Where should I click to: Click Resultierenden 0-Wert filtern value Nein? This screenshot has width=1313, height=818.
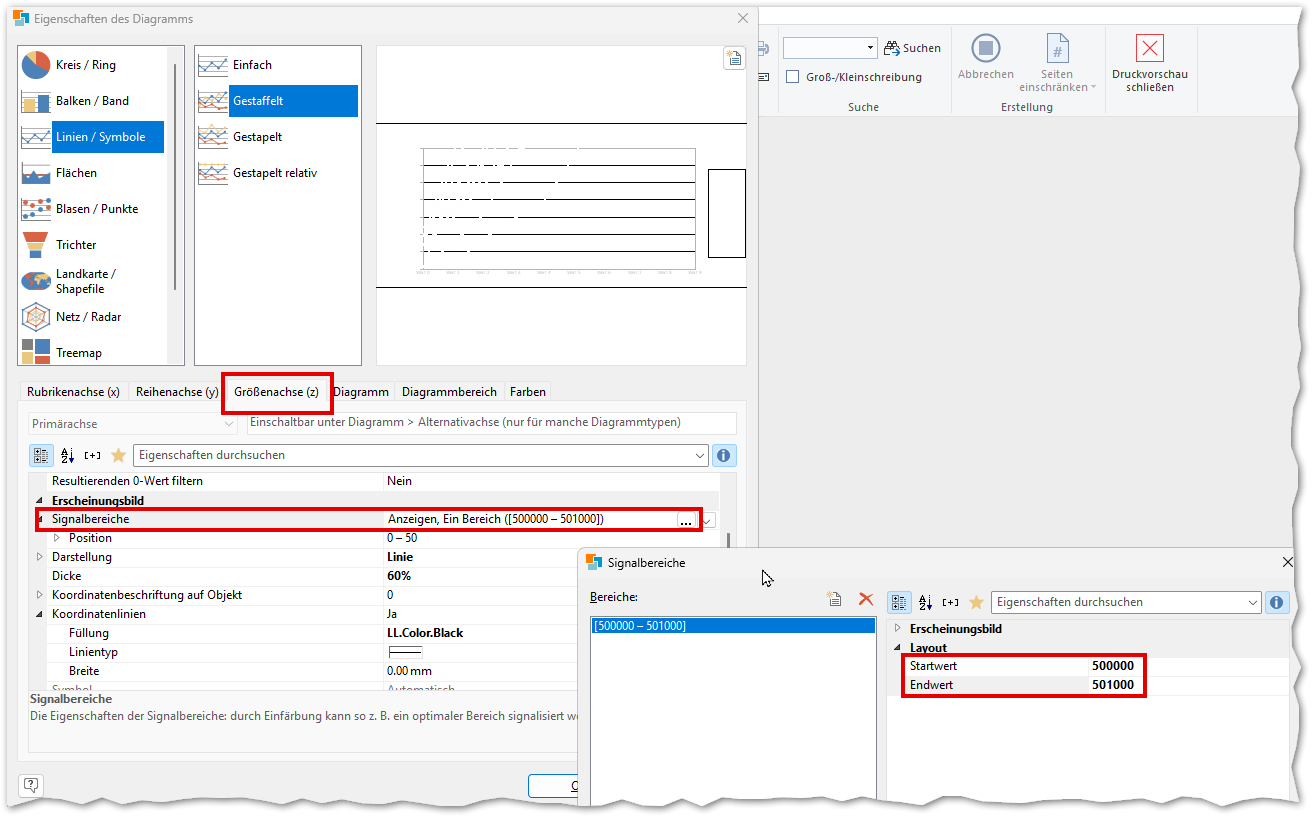point(400,481)
